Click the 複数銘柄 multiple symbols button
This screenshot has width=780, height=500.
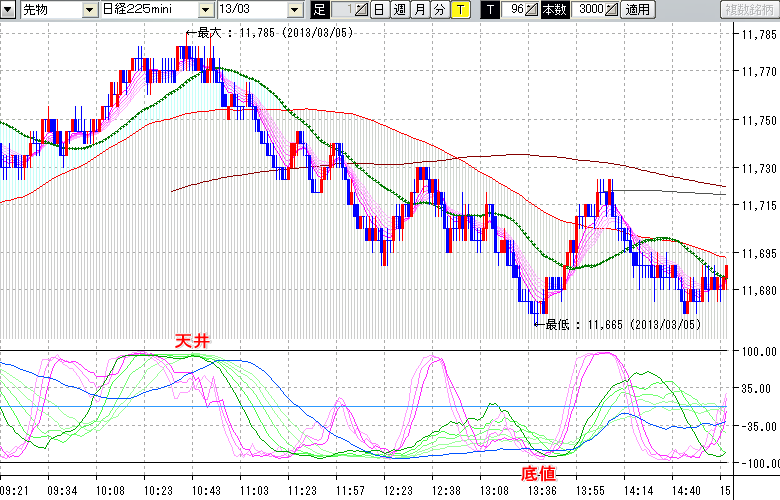coord(748,10)
